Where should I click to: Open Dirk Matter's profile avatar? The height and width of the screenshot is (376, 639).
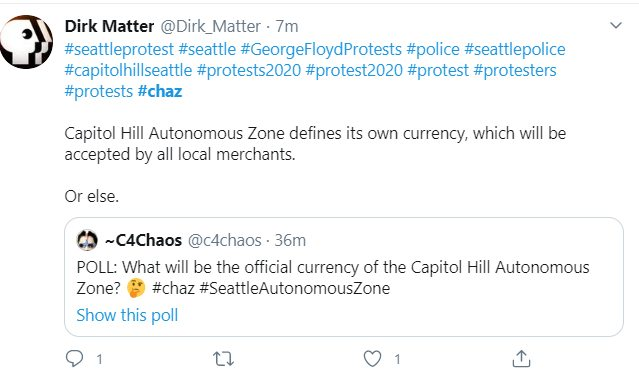(x=26, y=42)
